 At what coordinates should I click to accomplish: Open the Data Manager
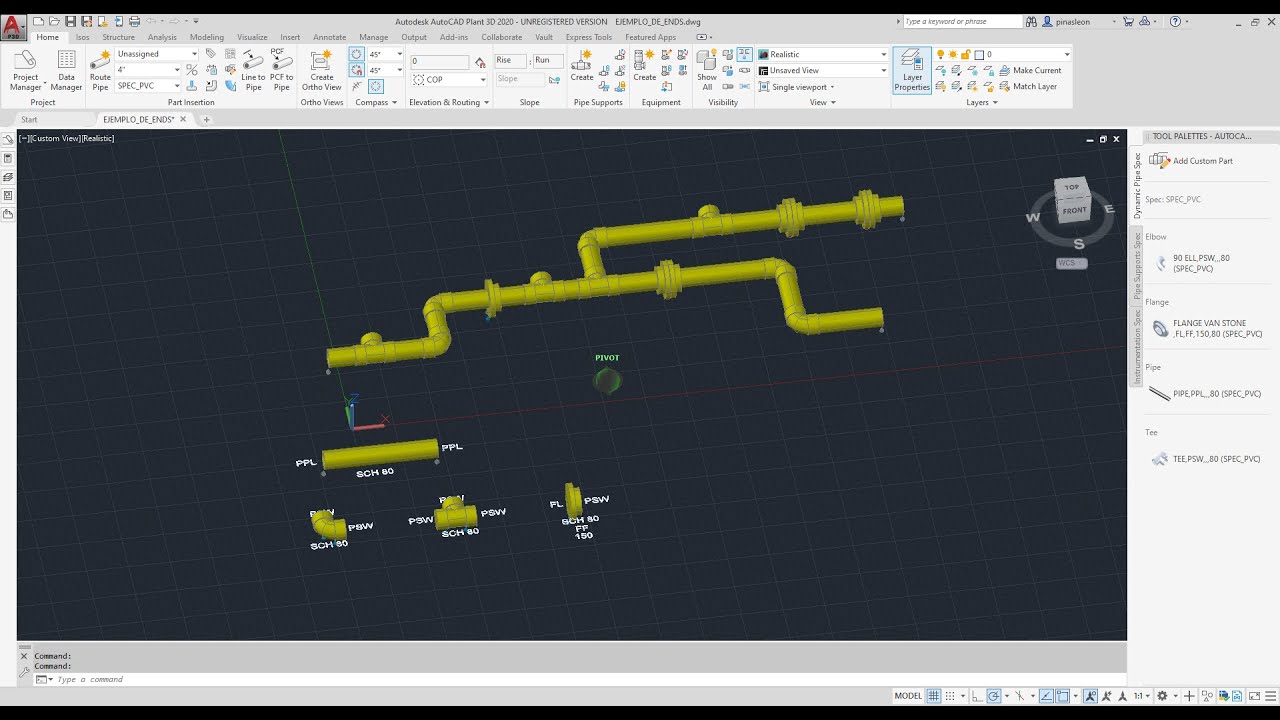point(66,70)
